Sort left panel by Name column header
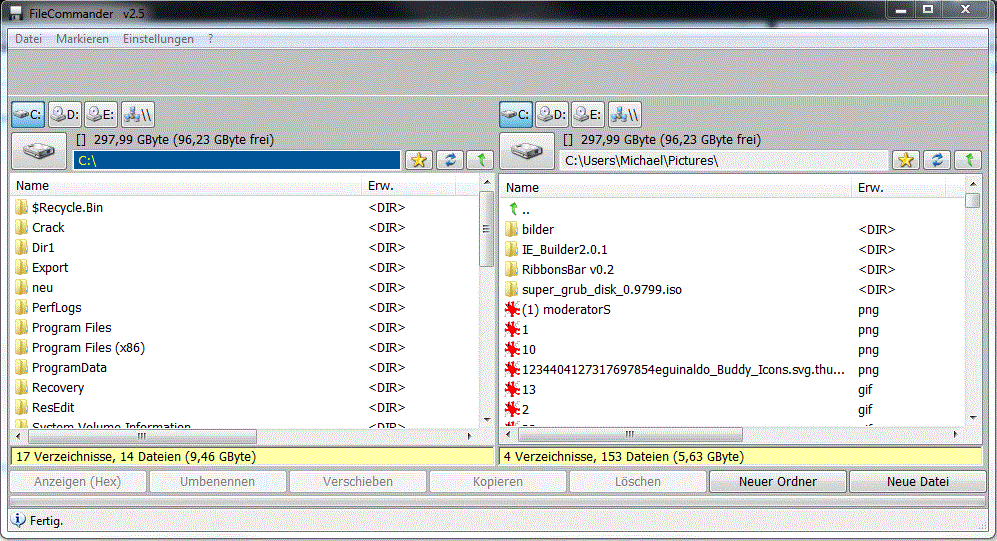 click(x=185, y=186)
